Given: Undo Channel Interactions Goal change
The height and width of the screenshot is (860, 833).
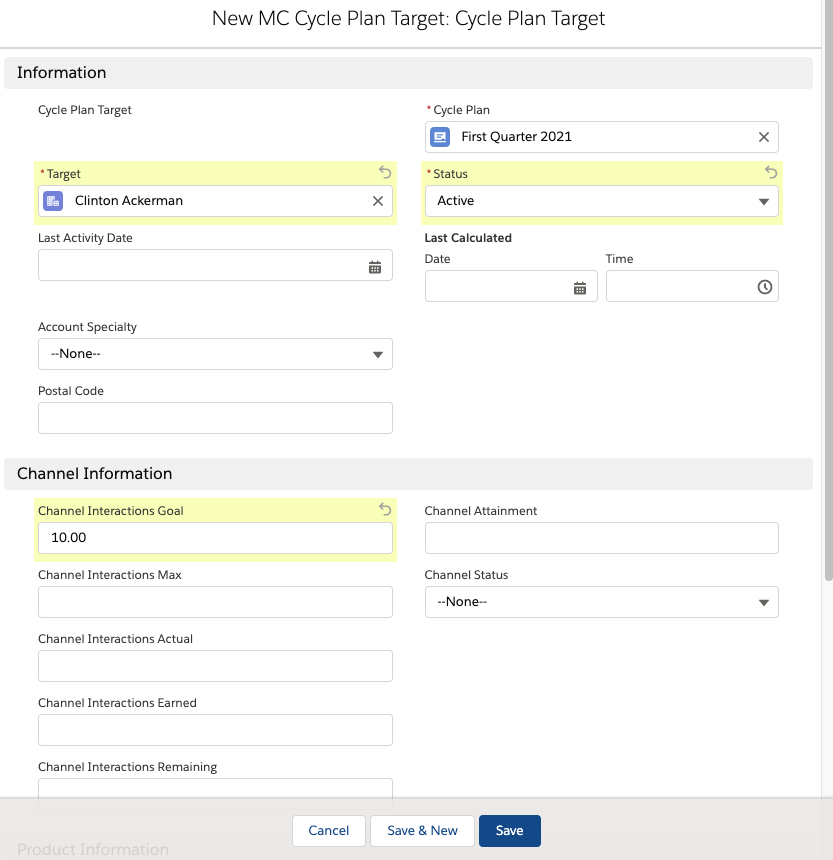Looking at the screenshot, I should (x=385, y=510).
